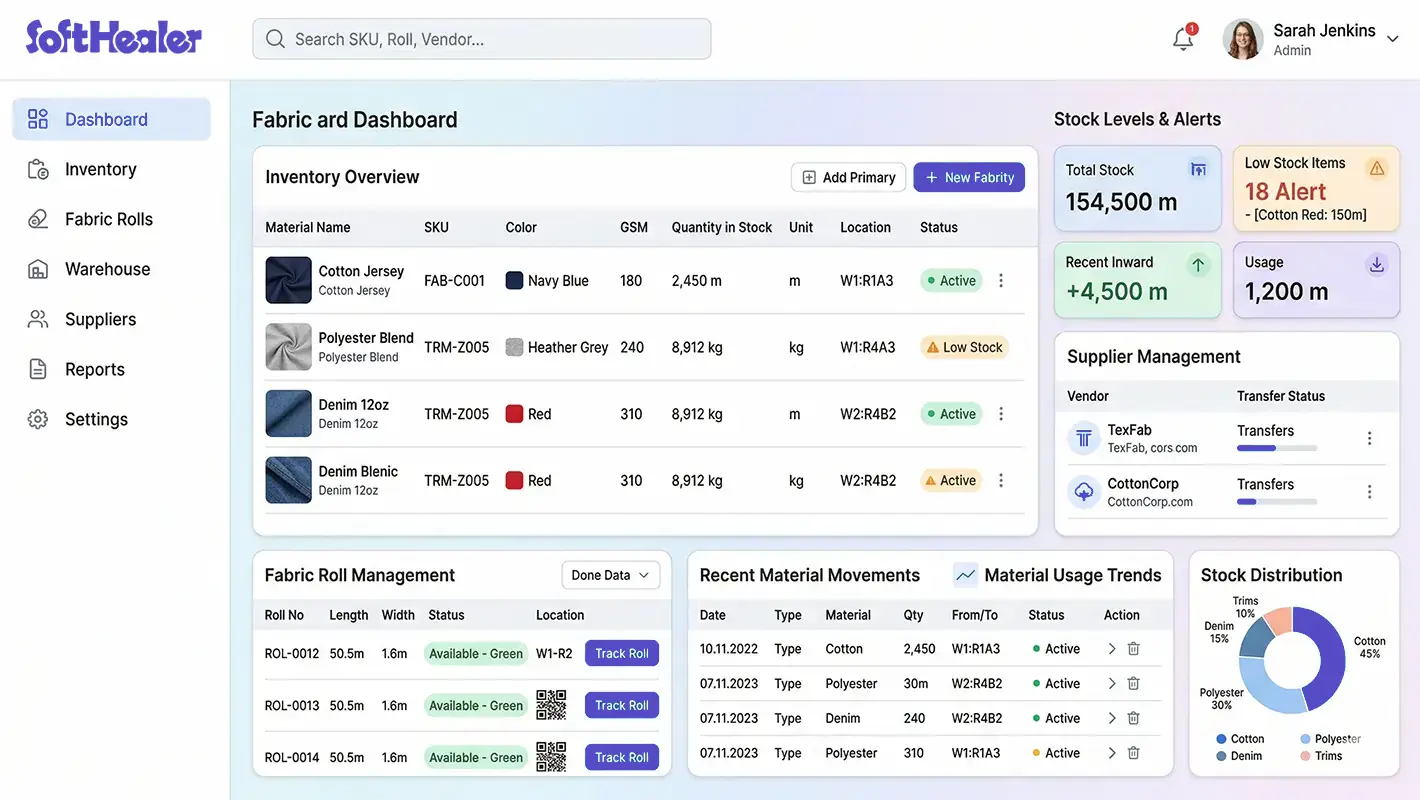The height and width of the screenshot is (800, 1420).
Task: Click the SoftHealer logo
Action: click(x=112, y=37)
